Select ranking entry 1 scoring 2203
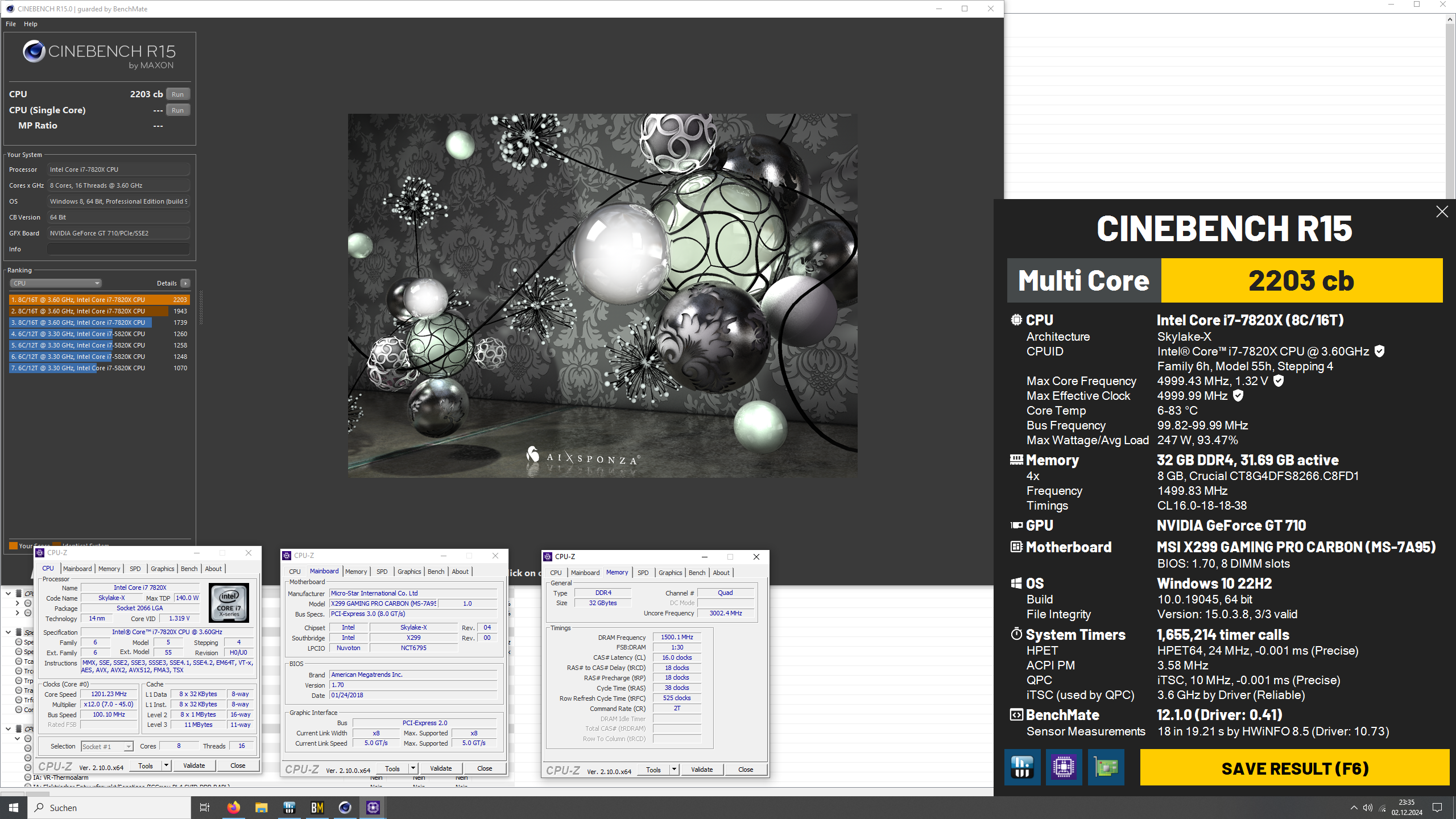 click(100, 300)
